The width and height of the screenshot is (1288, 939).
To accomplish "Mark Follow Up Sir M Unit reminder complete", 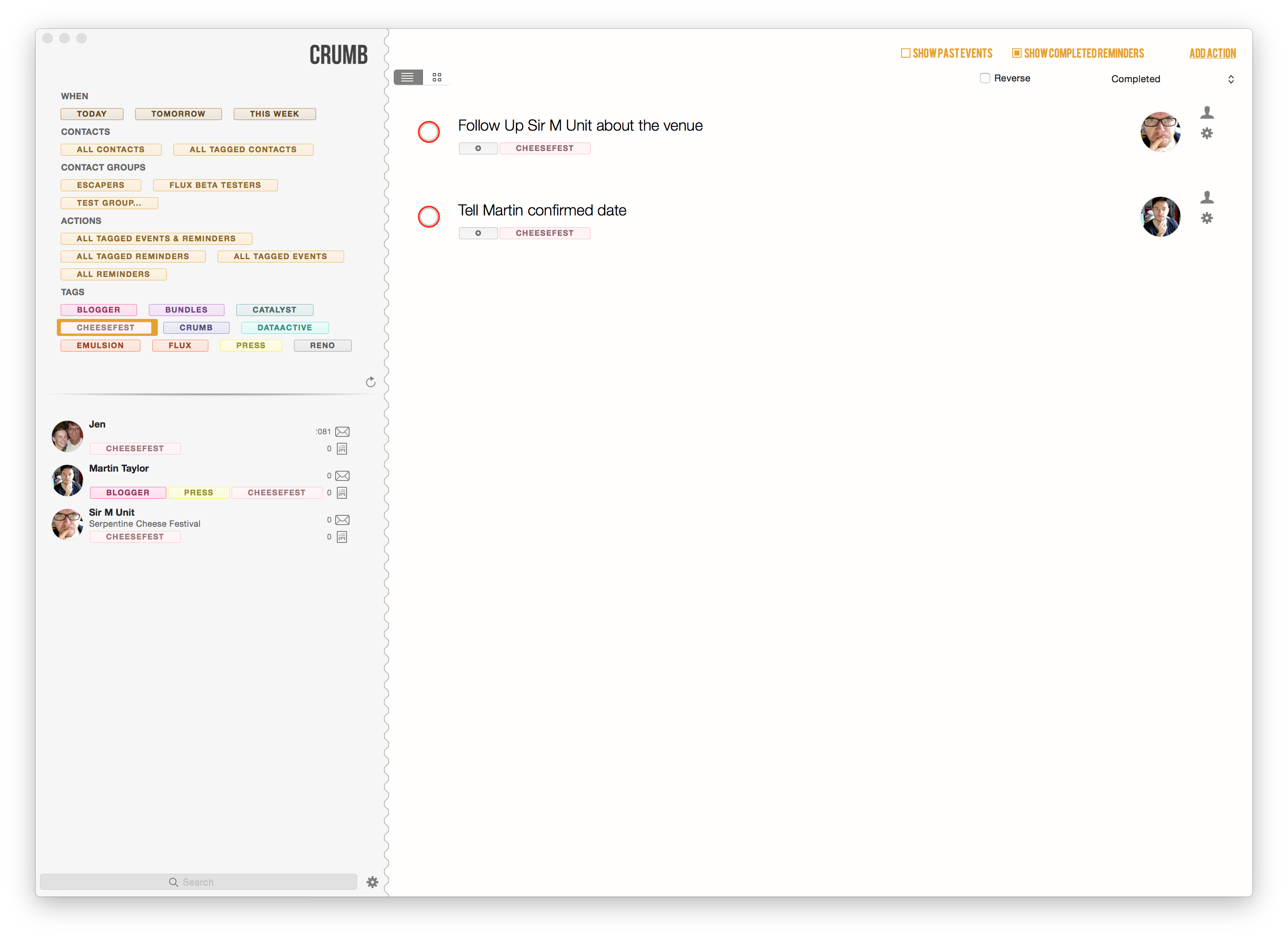I will coord(428,132).
